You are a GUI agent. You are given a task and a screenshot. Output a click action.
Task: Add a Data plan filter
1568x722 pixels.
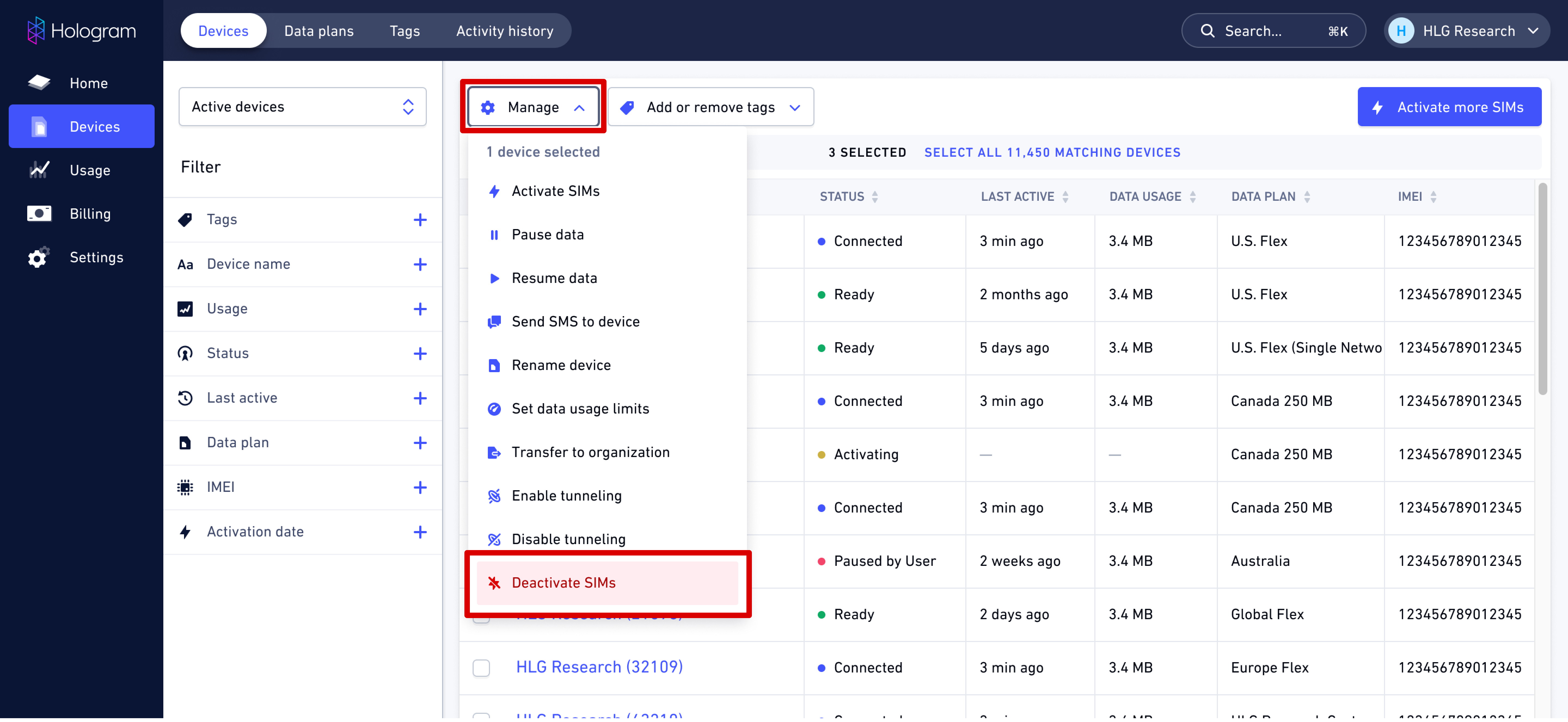[420, 443]
